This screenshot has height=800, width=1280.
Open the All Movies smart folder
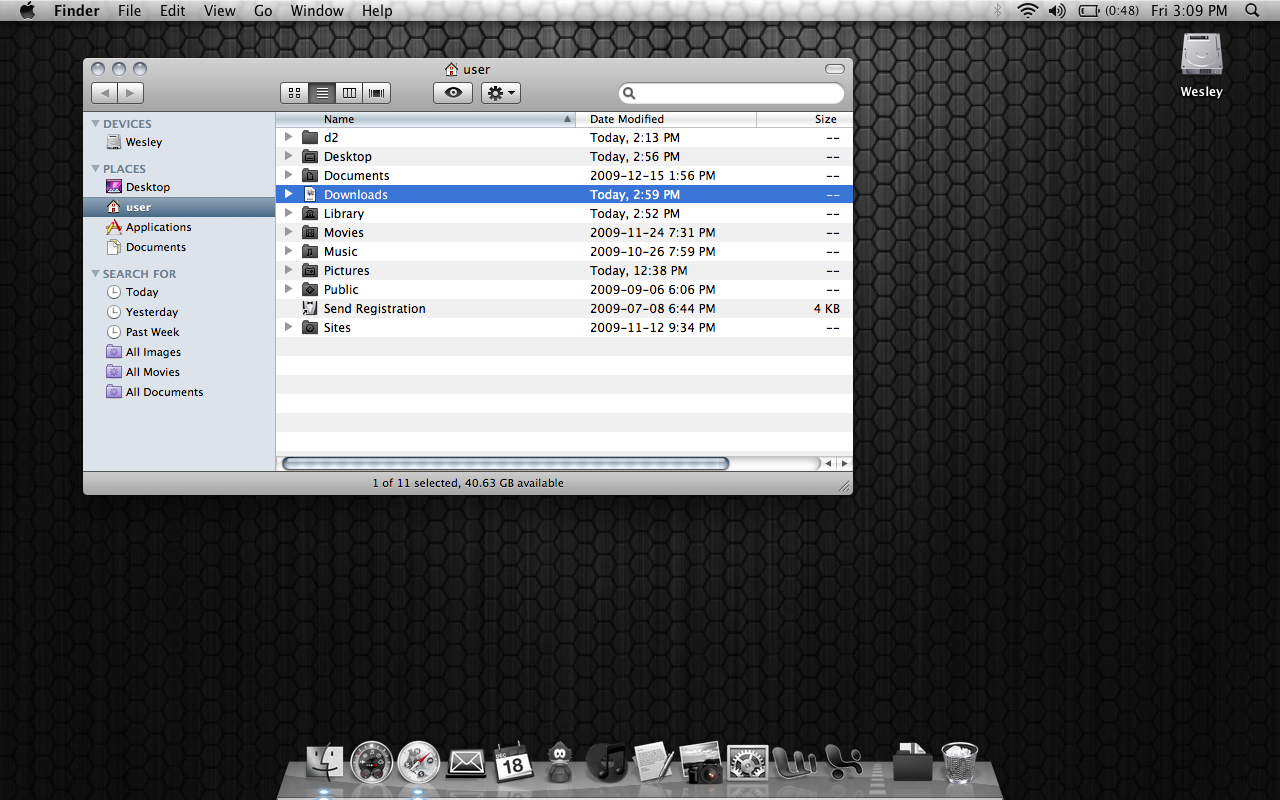click(x=179, y=372)
